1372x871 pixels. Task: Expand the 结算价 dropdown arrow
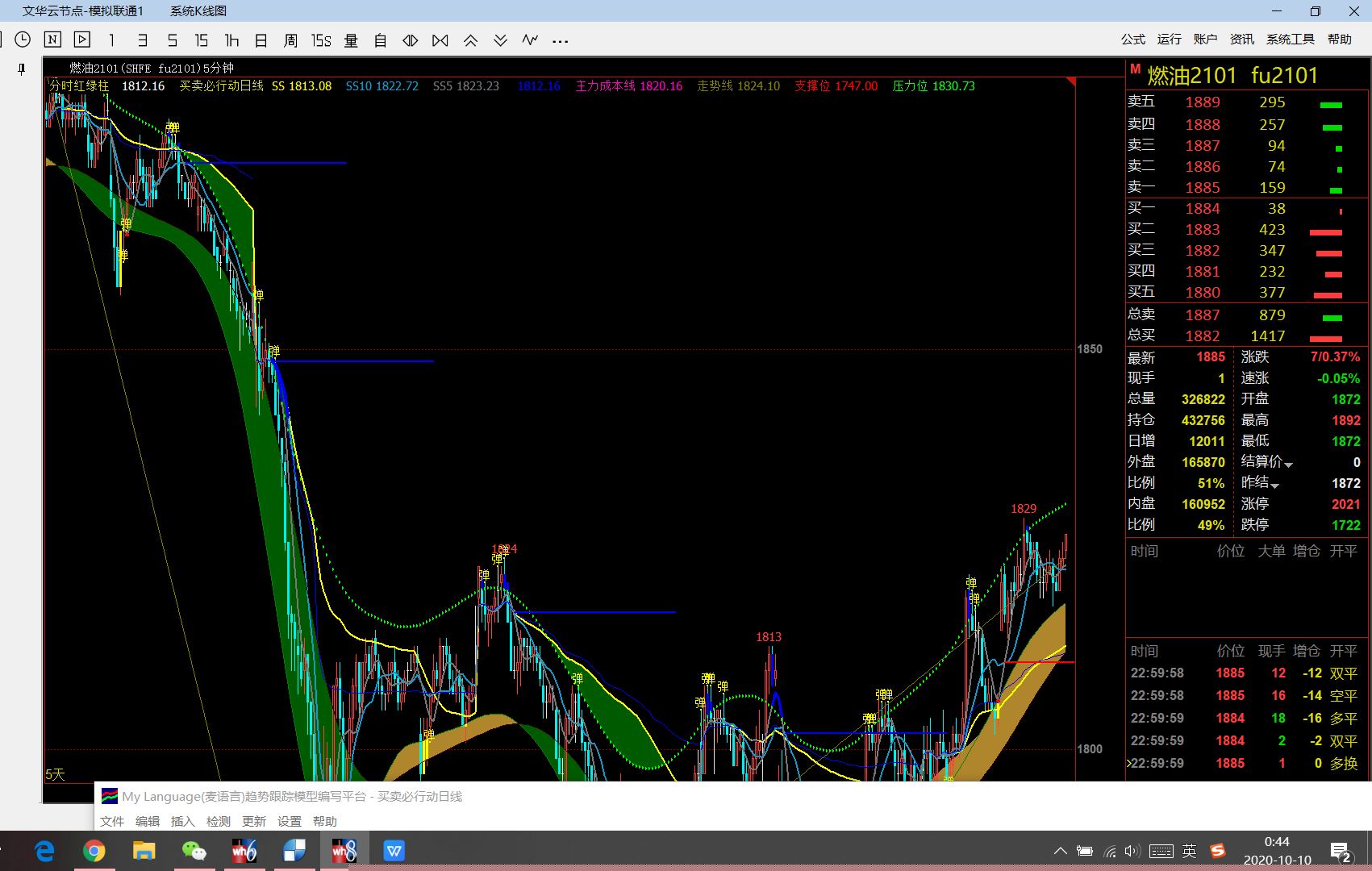tap(1289, 465)
